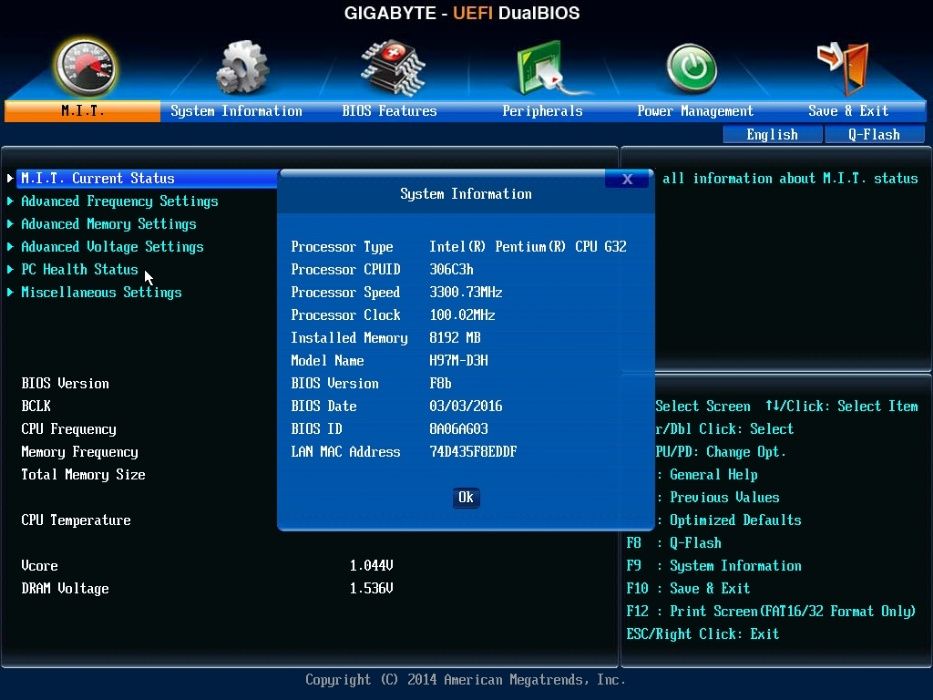Viewport: 933px width, 700px height.
Task: Switch to the M.I.T. tab
Action: pos(82,111)
